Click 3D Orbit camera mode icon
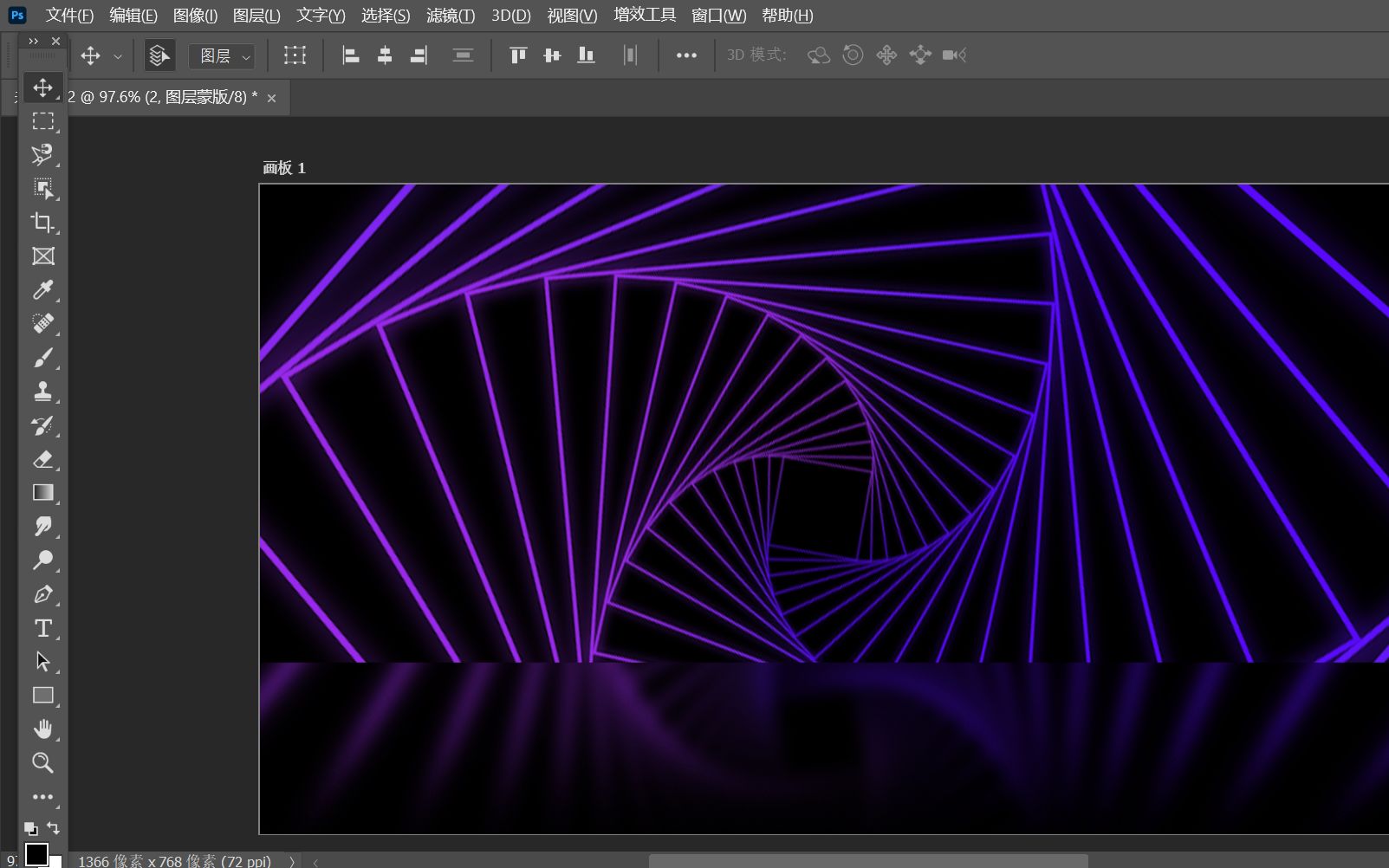 pos(819,55)
